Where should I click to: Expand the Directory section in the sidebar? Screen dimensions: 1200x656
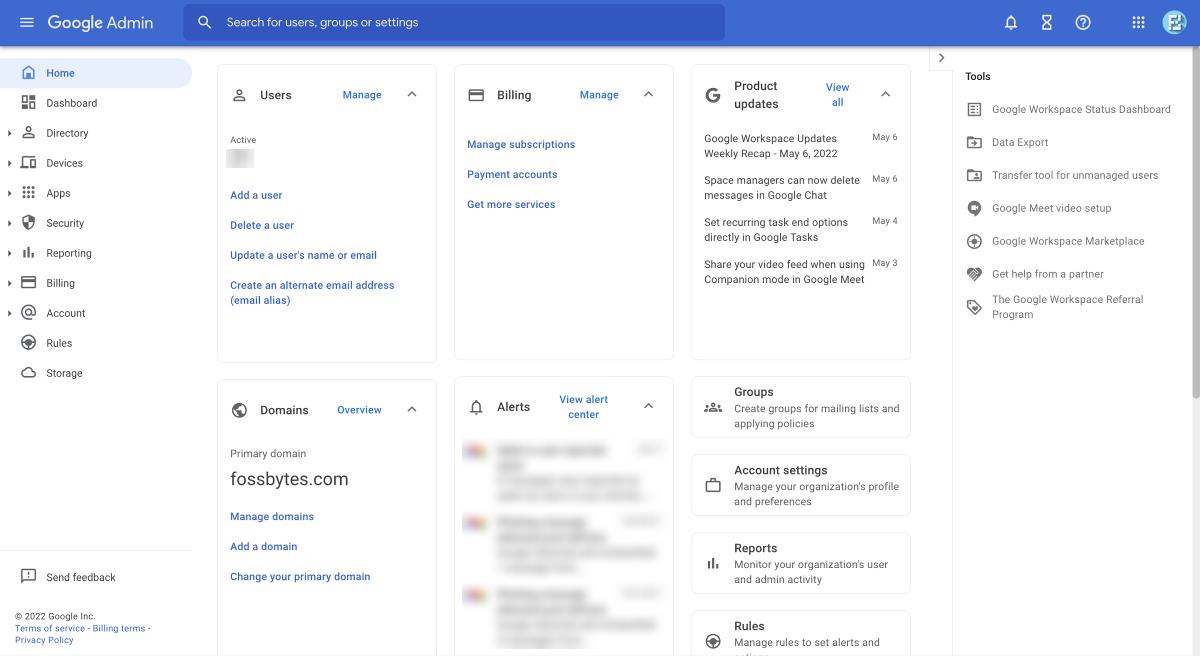point(10,132)
